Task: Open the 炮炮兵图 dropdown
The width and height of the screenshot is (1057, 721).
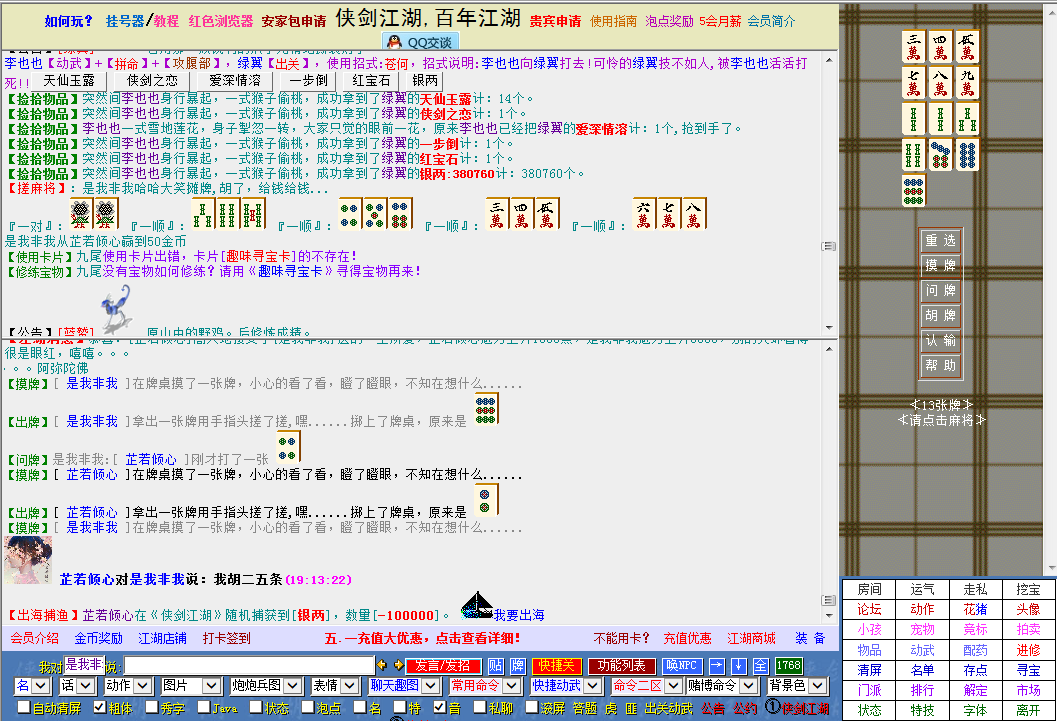Action: (x=265, y=686)
